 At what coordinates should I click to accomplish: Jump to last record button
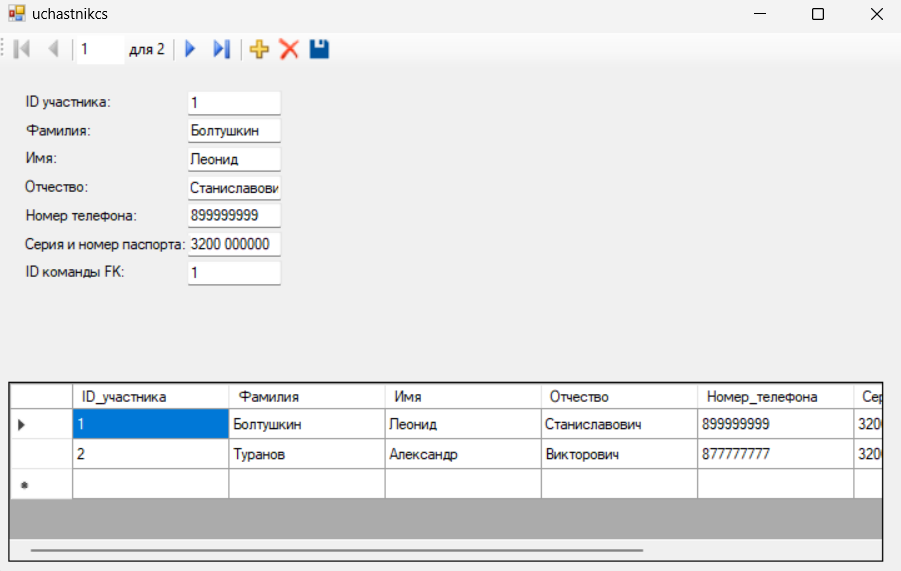(x=222, y=49)
